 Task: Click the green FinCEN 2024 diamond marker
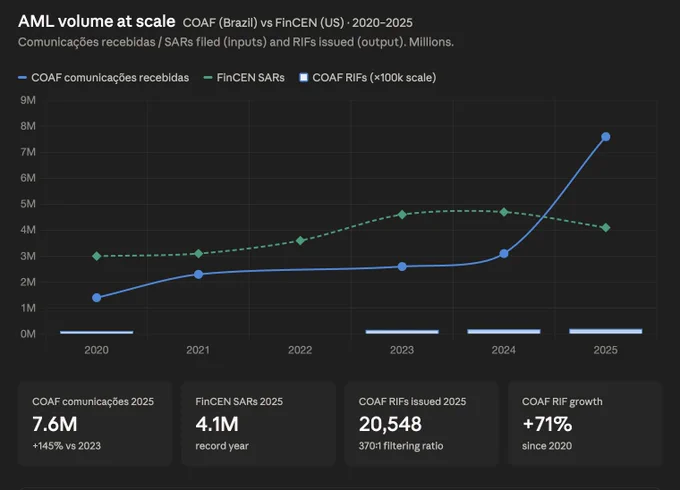[x=504, y=212]
